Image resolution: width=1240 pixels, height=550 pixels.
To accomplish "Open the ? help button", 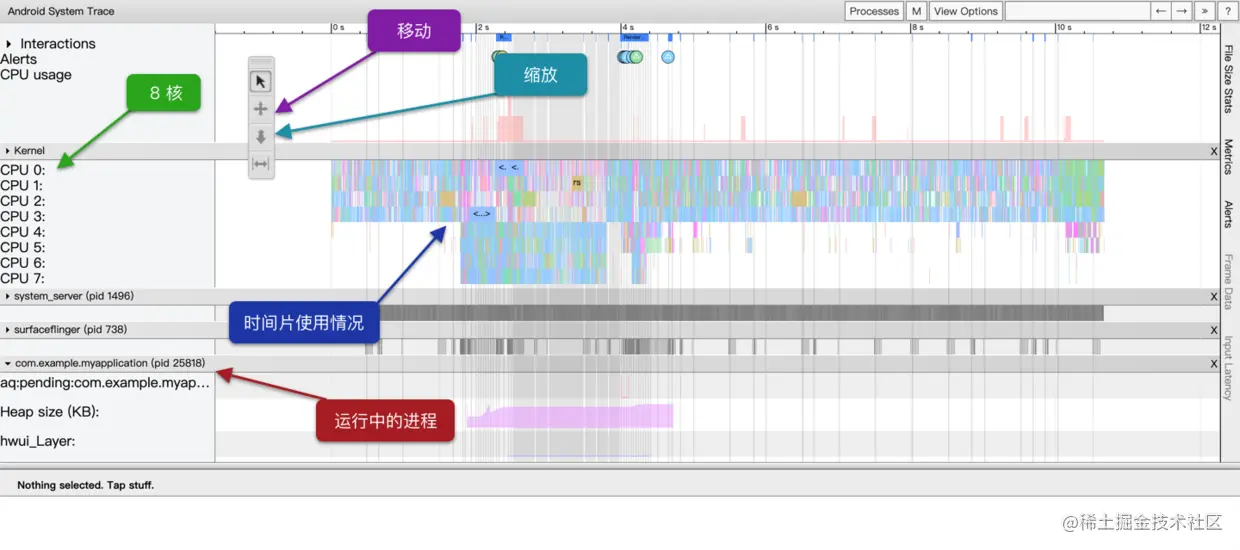I will [1227, 11].
